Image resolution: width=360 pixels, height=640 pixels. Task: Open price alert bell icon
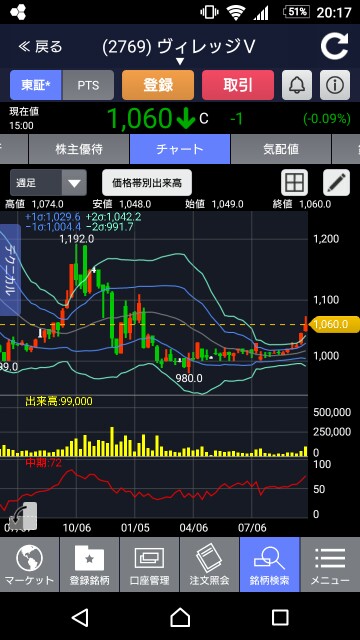(297, 85)
